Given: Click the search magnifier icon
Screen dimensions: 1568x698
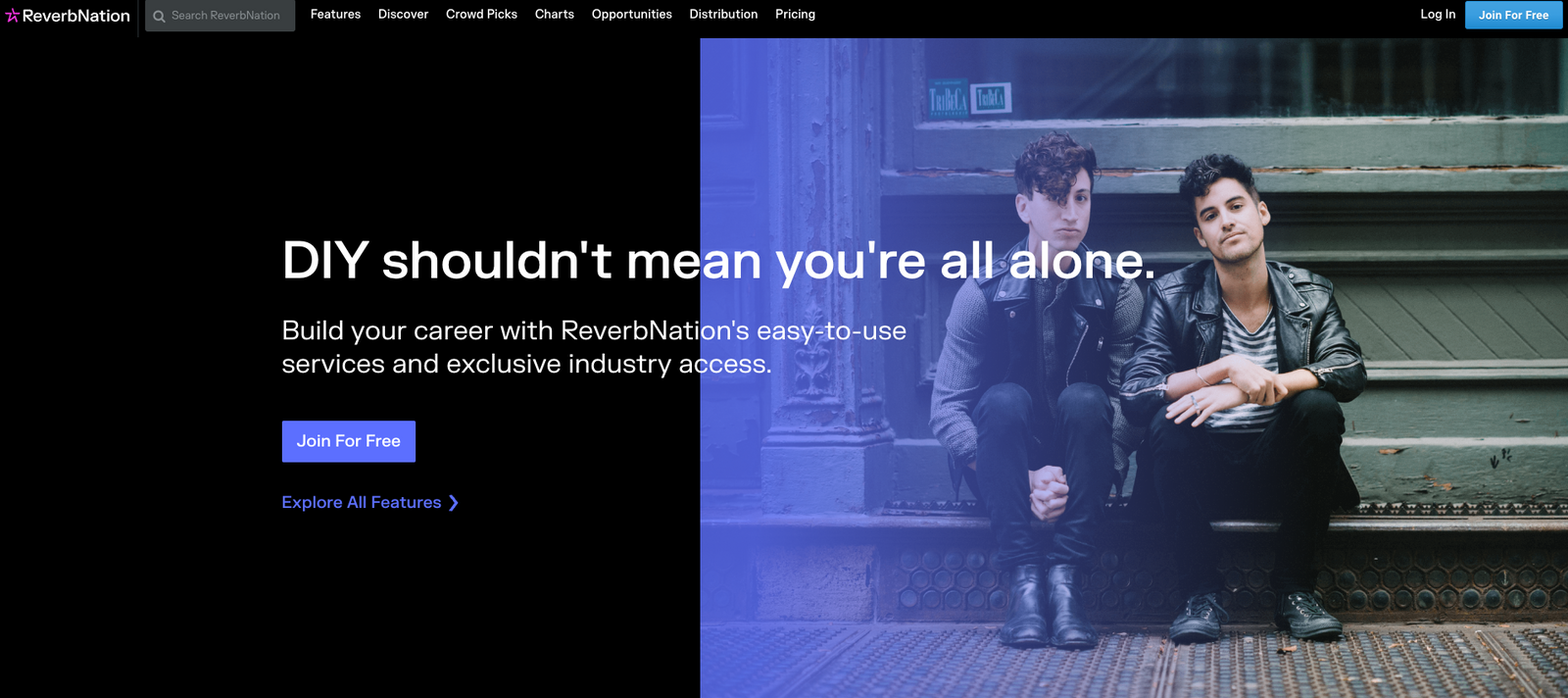Looking at the screenshot, I should tap(159, 16).
